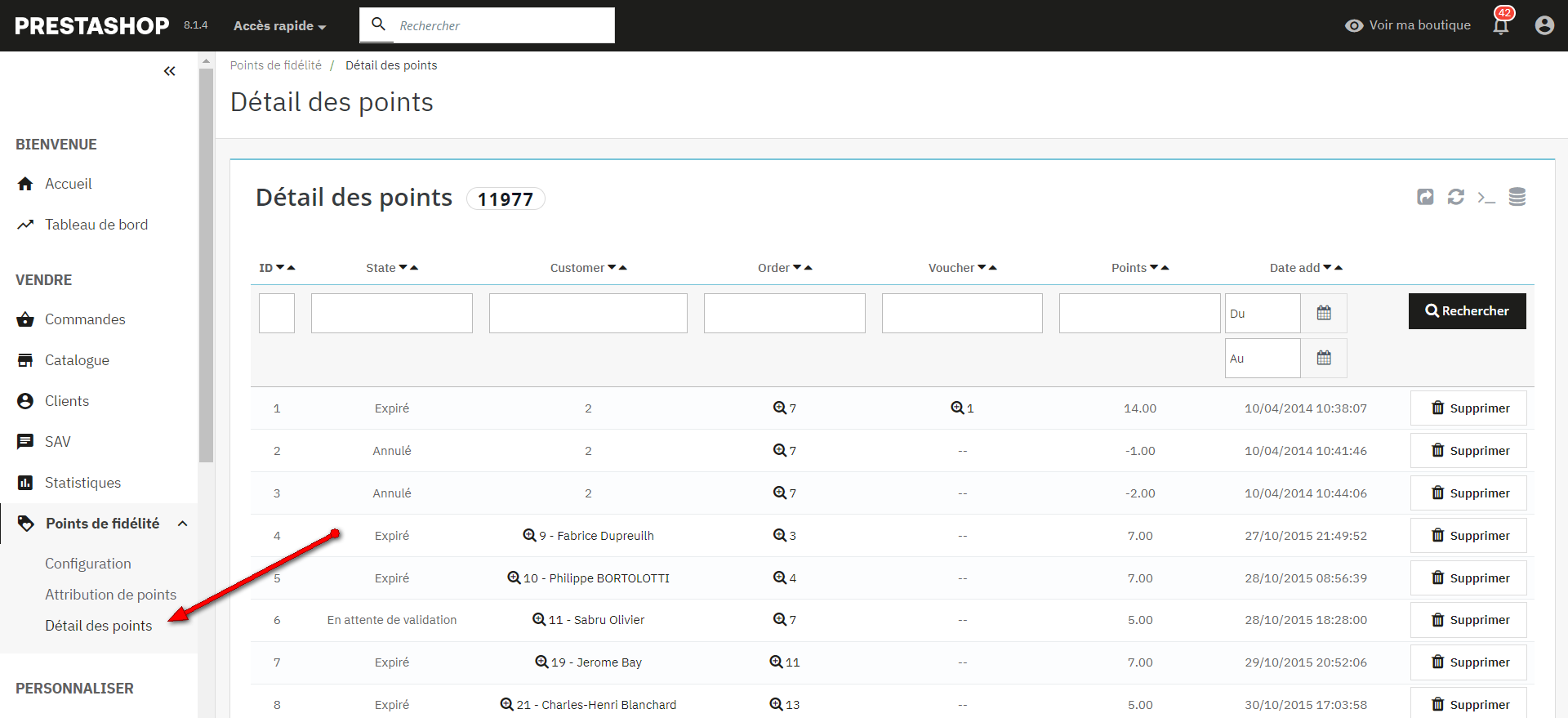Screen dimensions: 1568x718
Task: Select Détail des points submenu
Action: [x=99, y=626]
